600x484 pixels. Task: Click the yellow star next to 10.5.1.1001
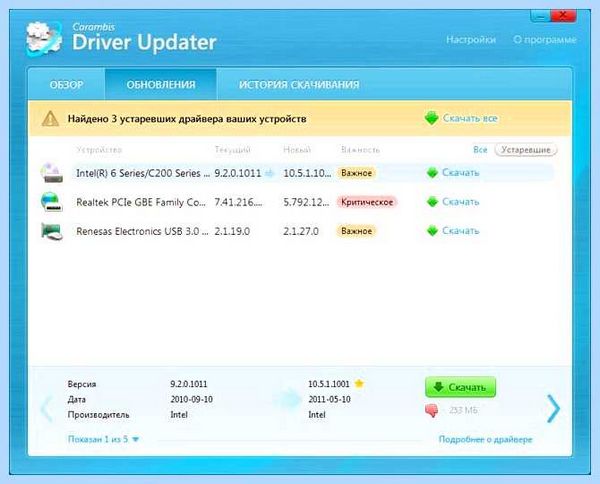359,383
